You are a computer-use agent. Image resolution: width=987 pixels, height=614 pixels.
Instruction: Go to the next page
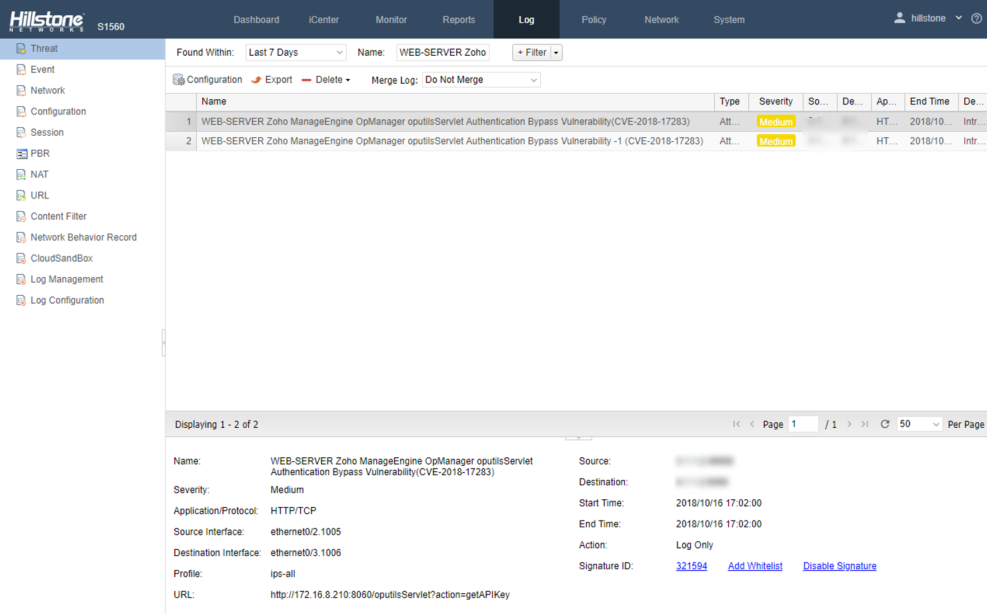[849, 424]
